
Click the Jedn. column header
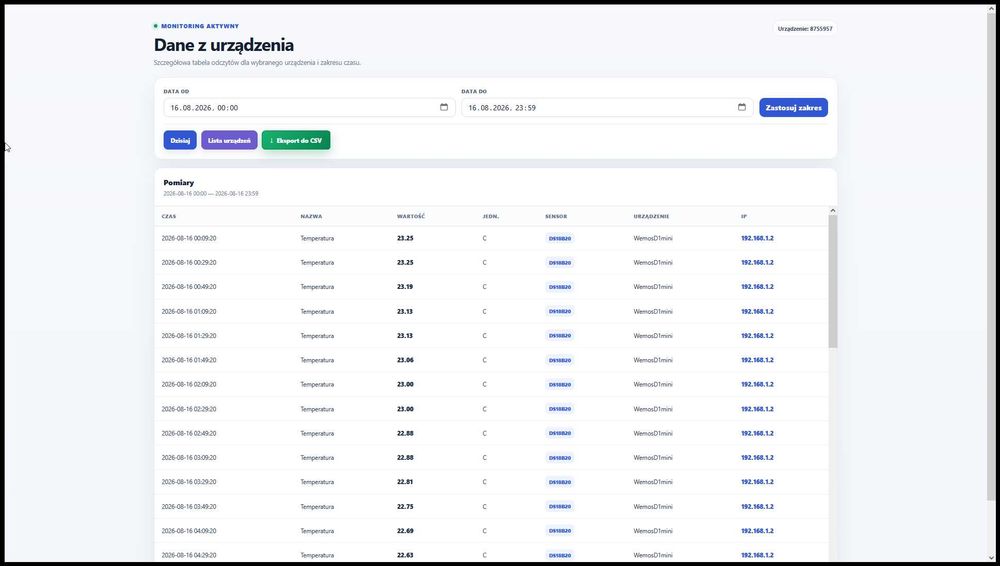(490, 216)
